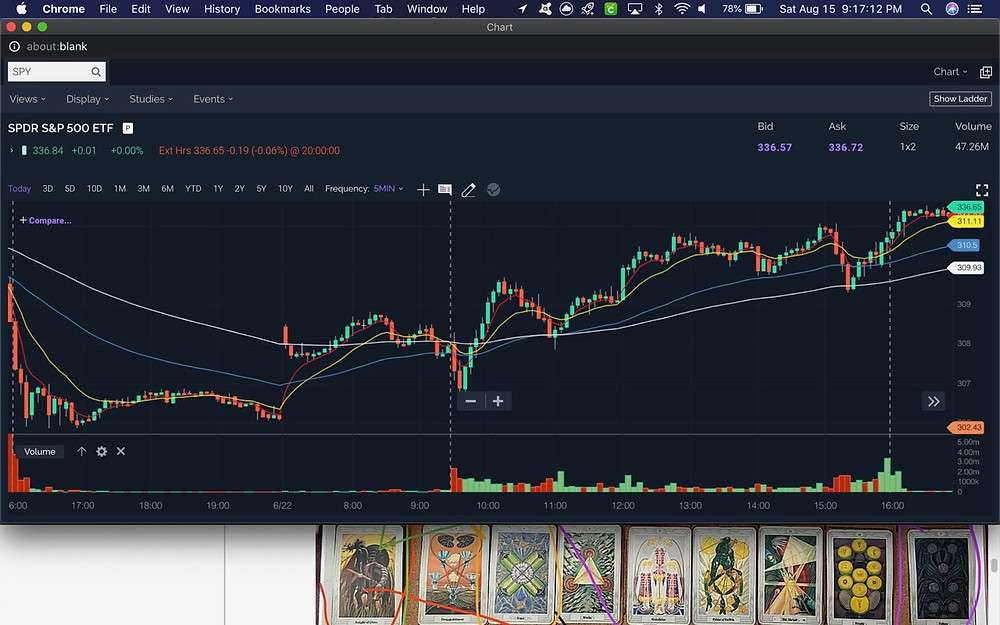This screenshot has height=625, width=1000.
Task: Open Chrome History menu
Action: (x=222, y=9)
